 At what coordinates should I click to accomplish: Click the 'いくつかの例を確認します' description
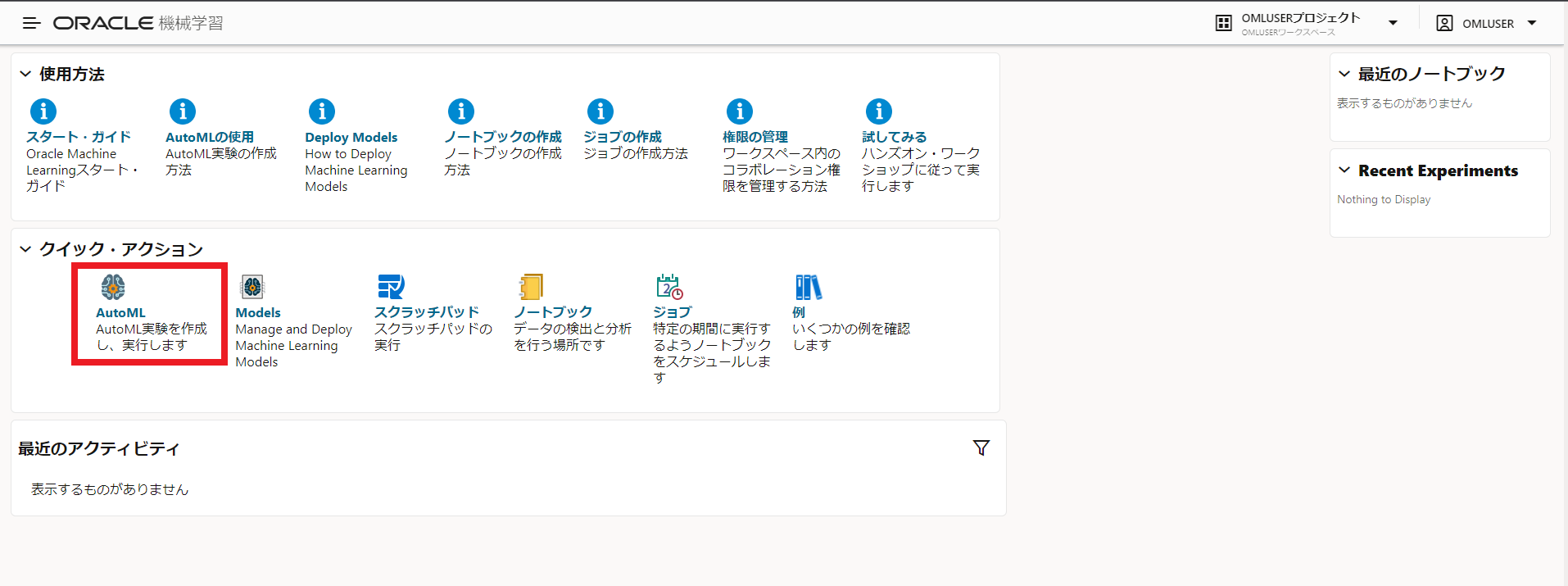[851, 337]
